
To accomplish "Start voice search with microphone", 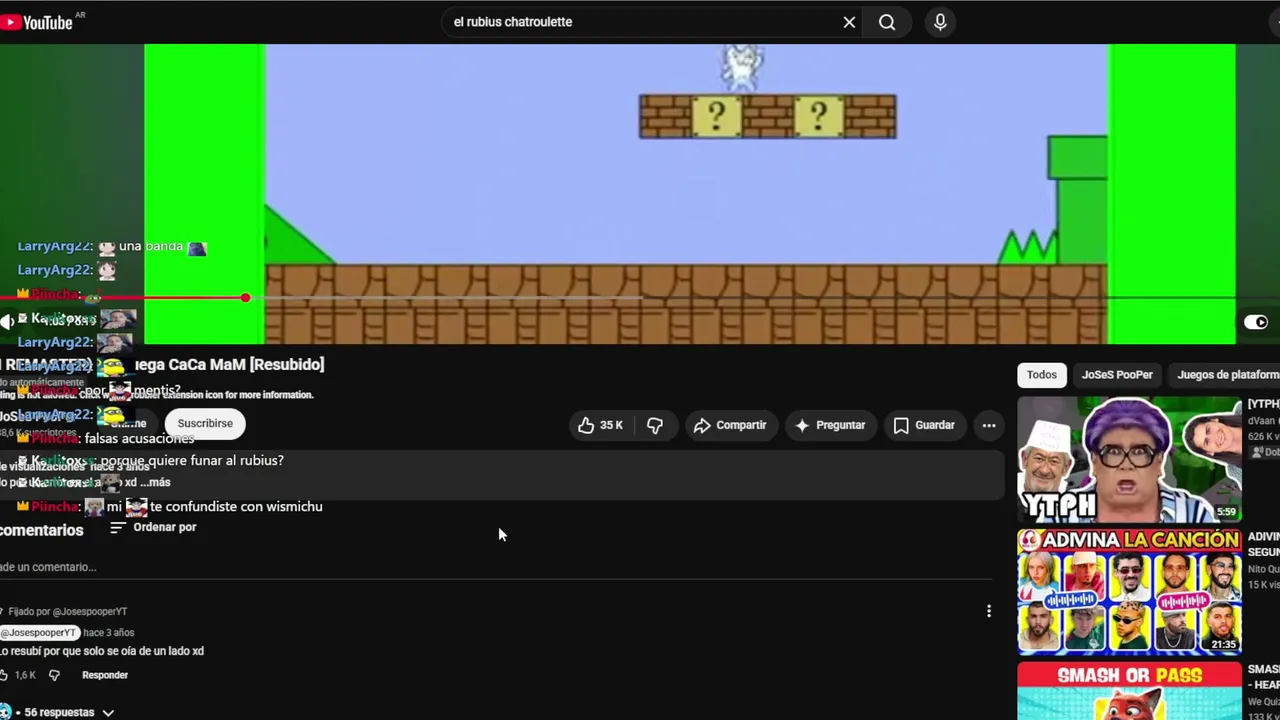I will [x=940, y=22].
